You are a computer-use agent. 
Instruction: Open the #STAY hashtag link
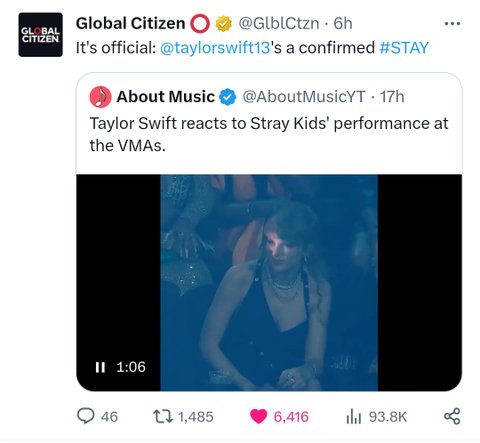[x=404, y=48]
